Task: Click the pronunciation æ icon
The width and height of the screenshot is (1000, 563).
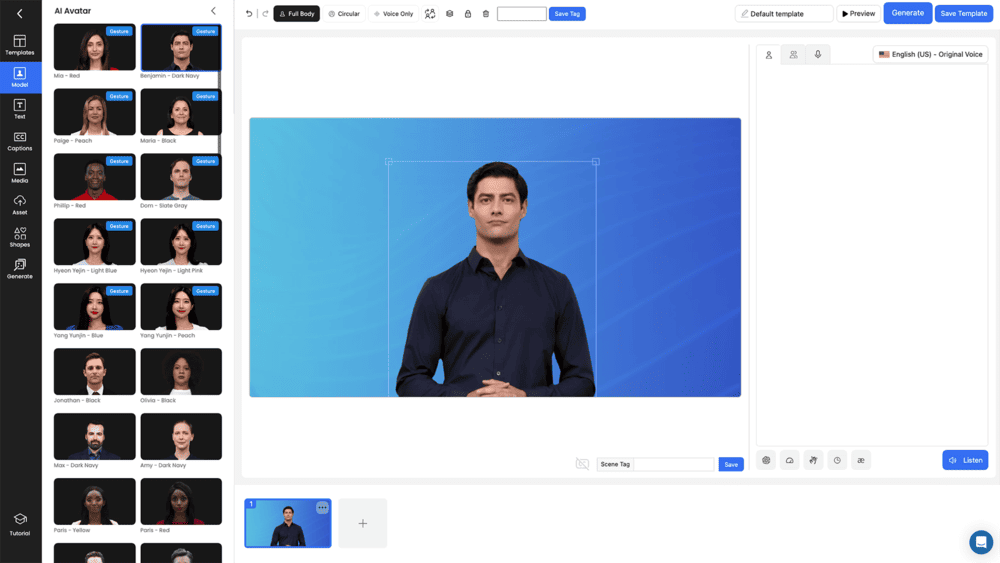Action: pyautogui.click(x=860, y=460)
